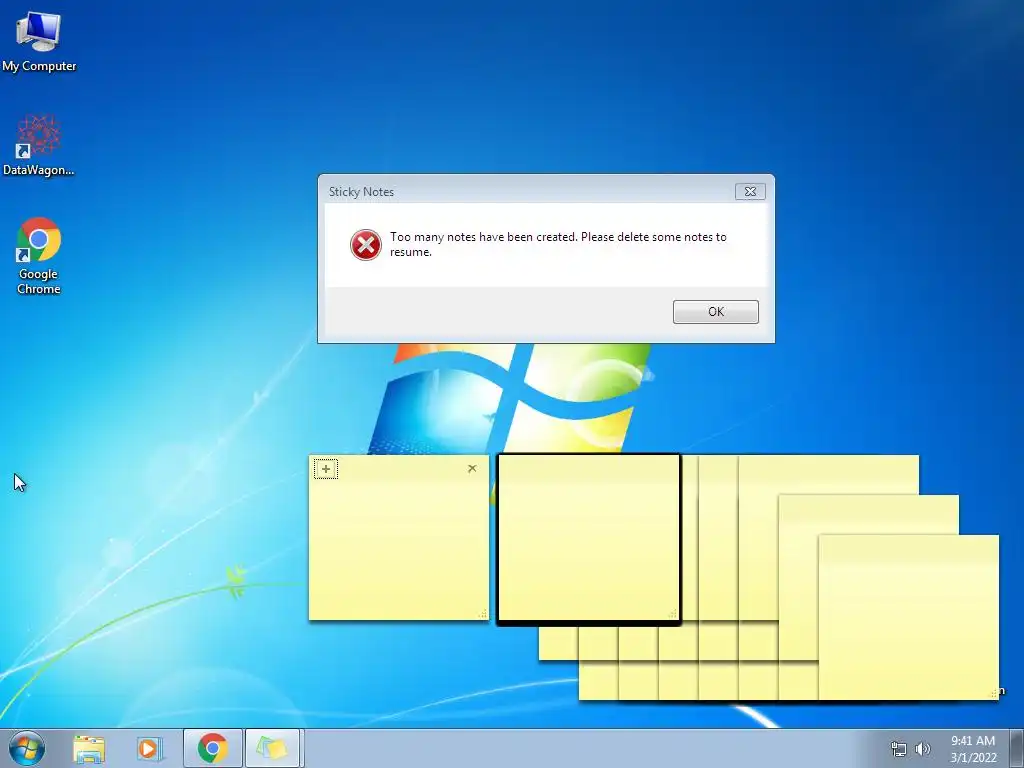Click the Show desktop strip at taskbar end
This screenshot has width=1024, height=768.
(1017, 748)
